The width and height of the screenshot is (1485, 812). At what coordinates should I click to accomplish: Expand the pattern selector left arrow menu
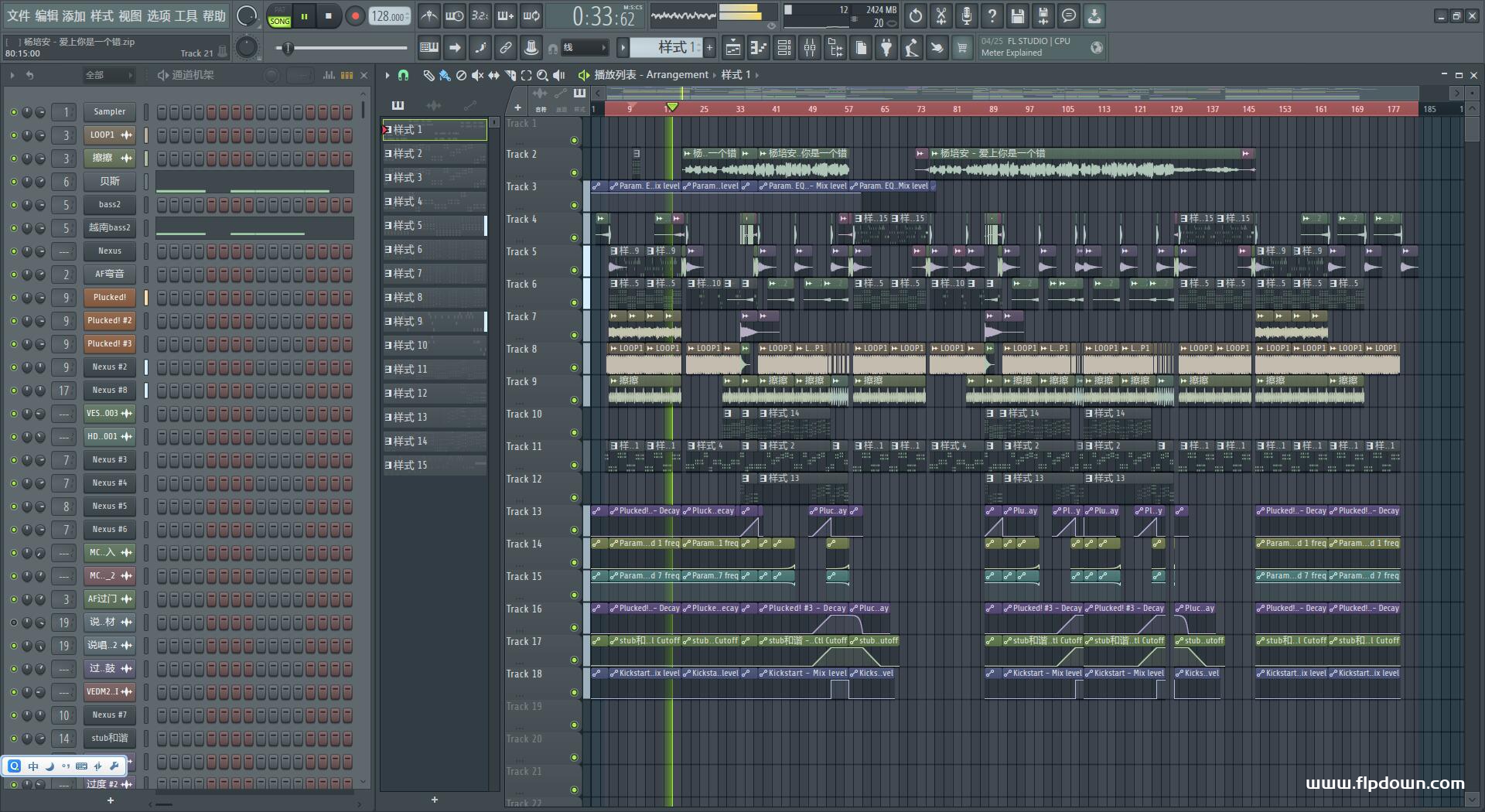click(623, 48)
